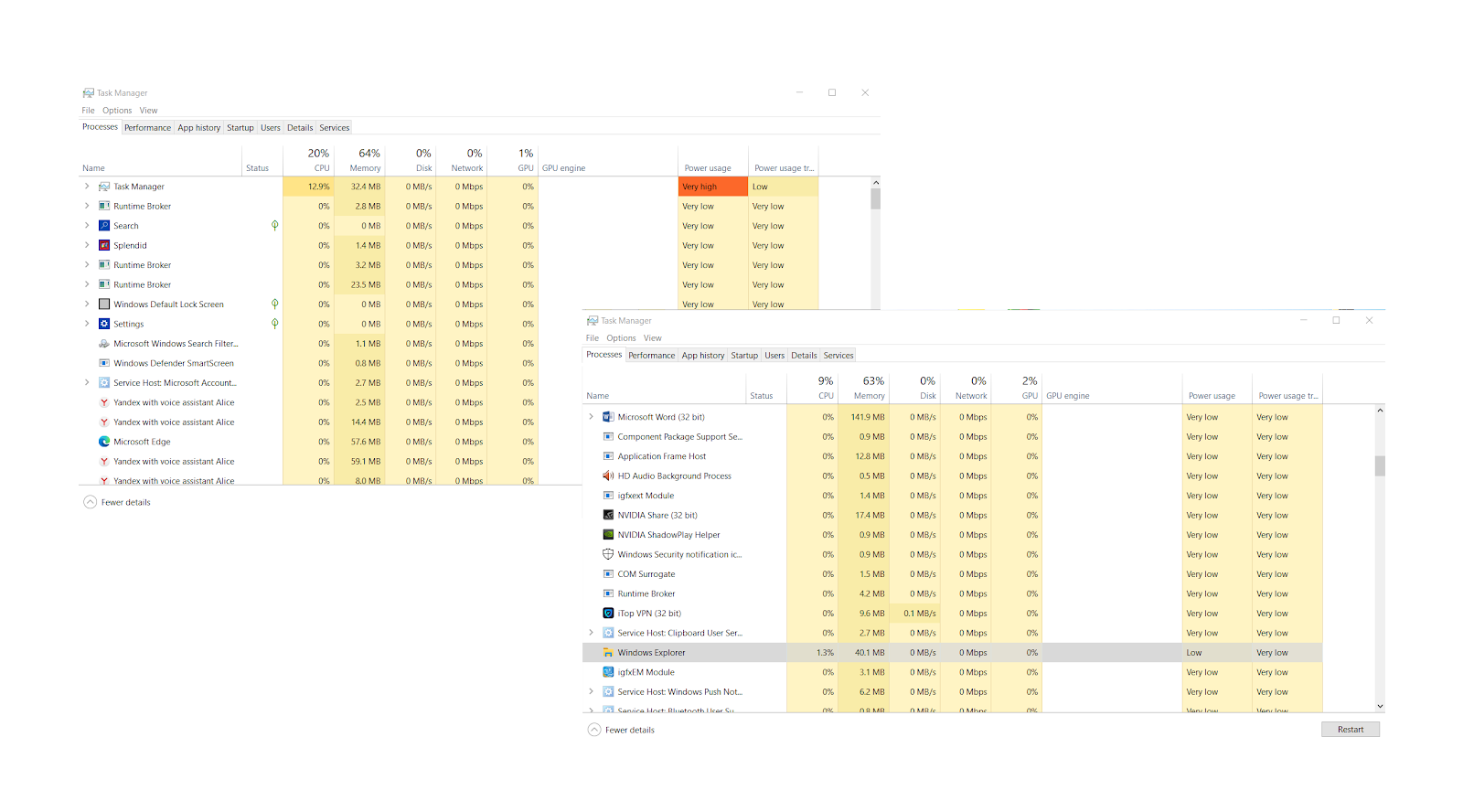Open the View menu in the front window

coord(653,338)
